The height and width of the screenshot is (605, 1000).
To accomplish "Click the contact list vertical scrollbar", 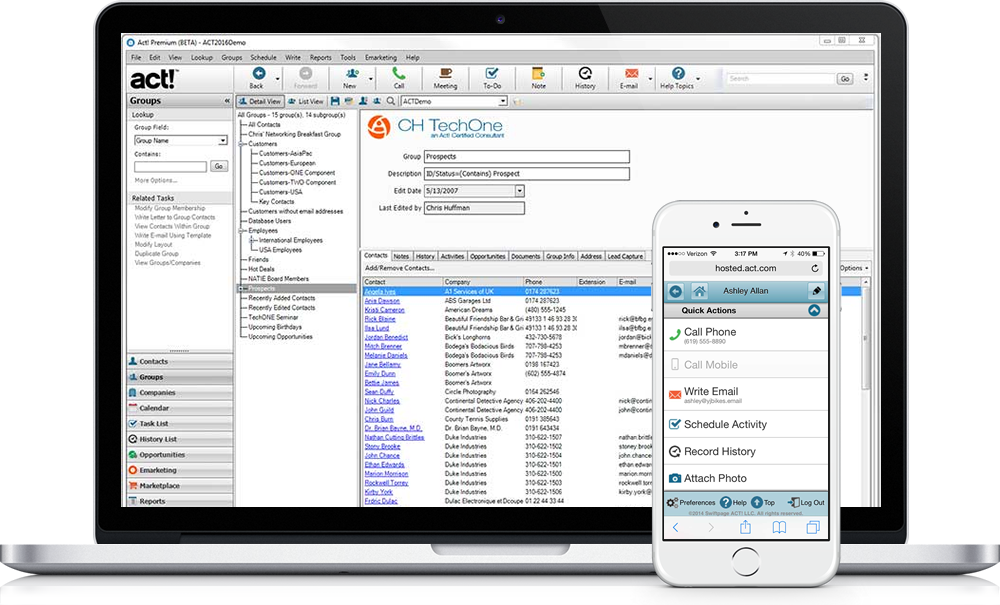I will click(865, 338).
